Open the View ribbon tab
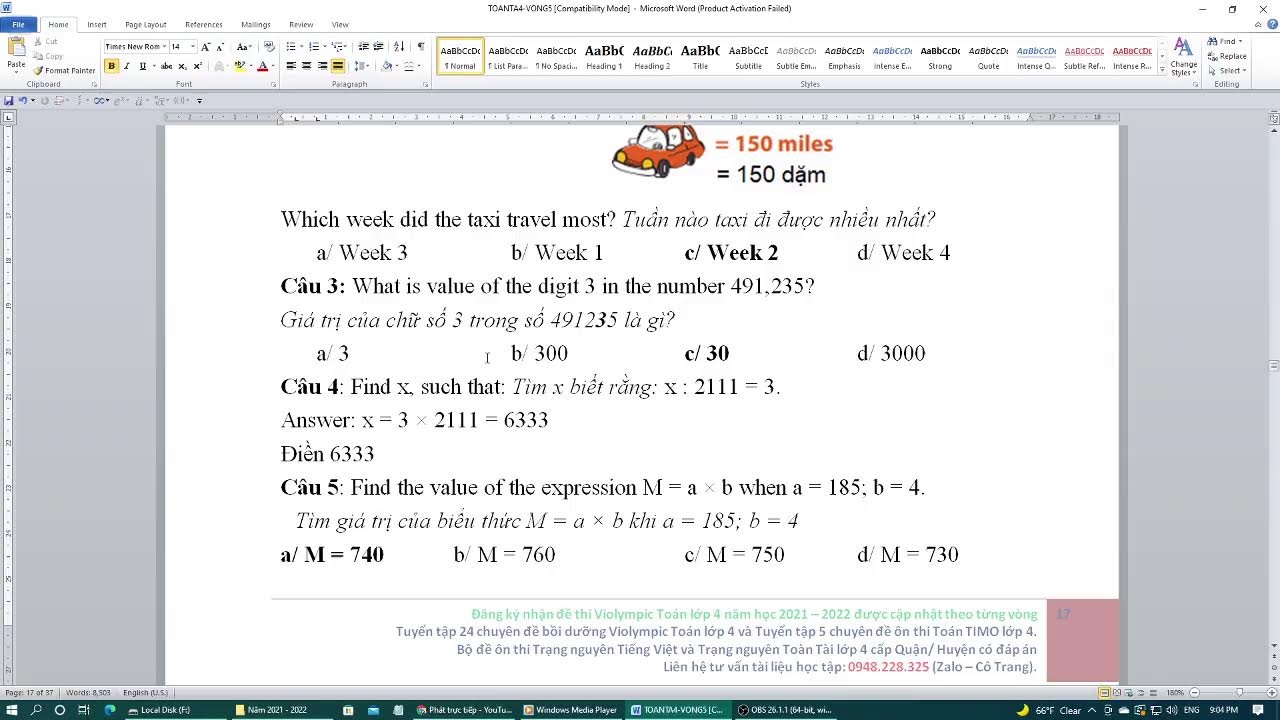This screenshot has width=1280, height=720. (x=340, y=24)
